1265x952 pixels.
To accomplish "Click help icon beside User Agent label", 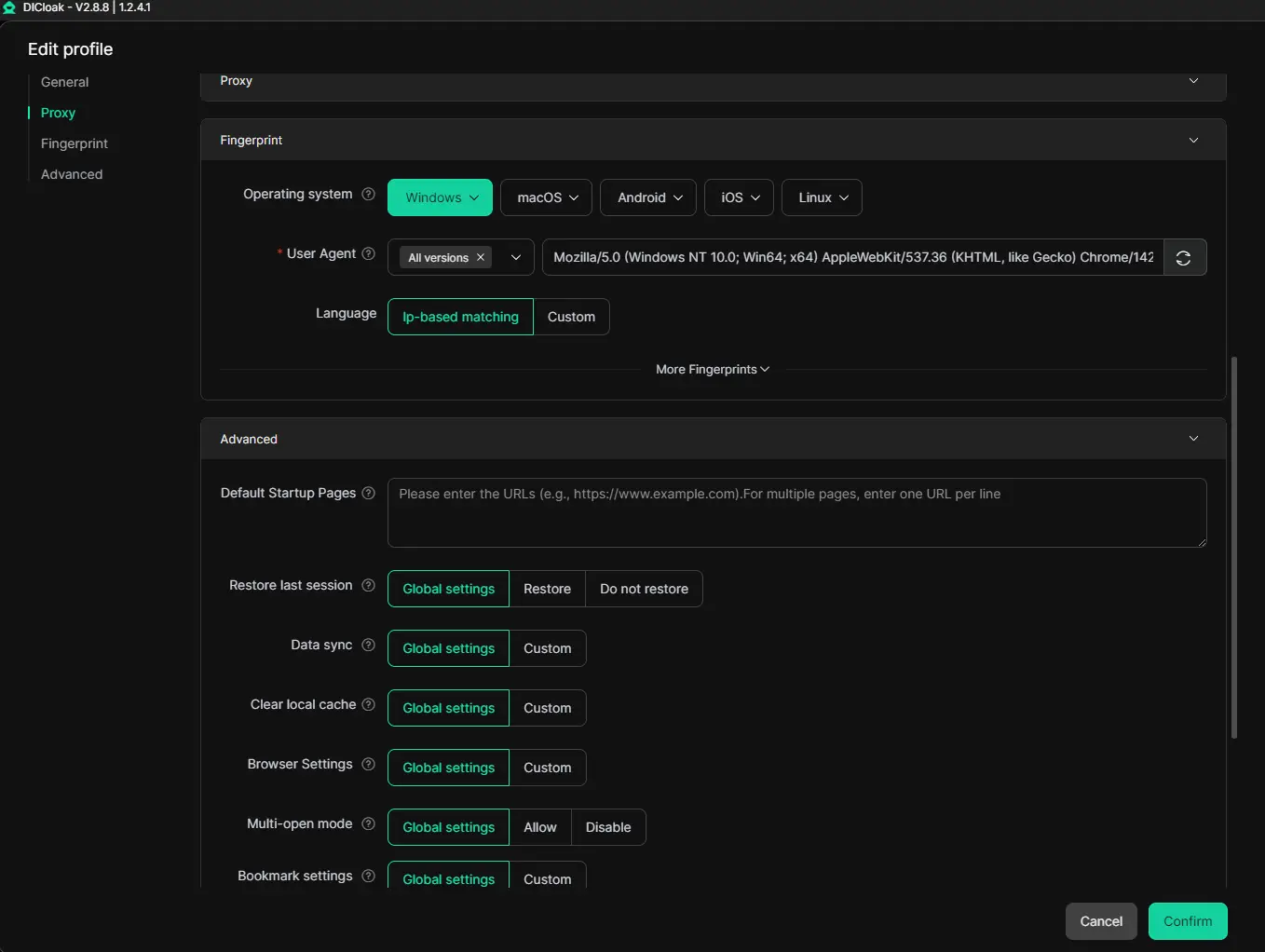I will tap(368, 254).
